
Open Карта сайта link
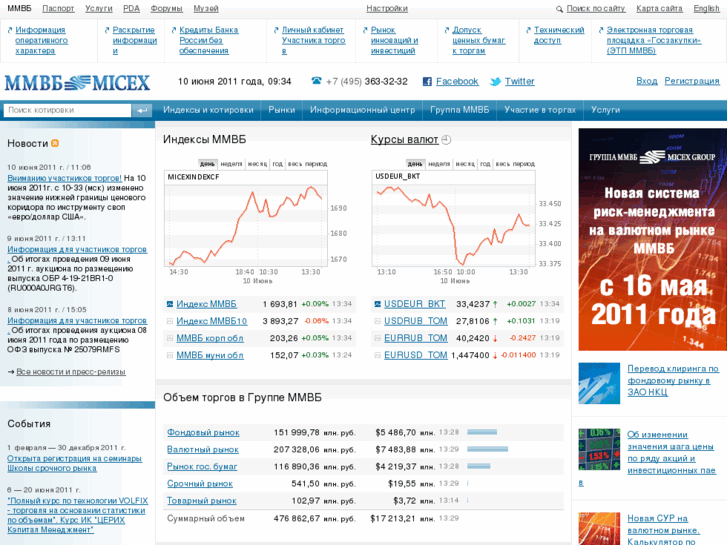[659, 8]
